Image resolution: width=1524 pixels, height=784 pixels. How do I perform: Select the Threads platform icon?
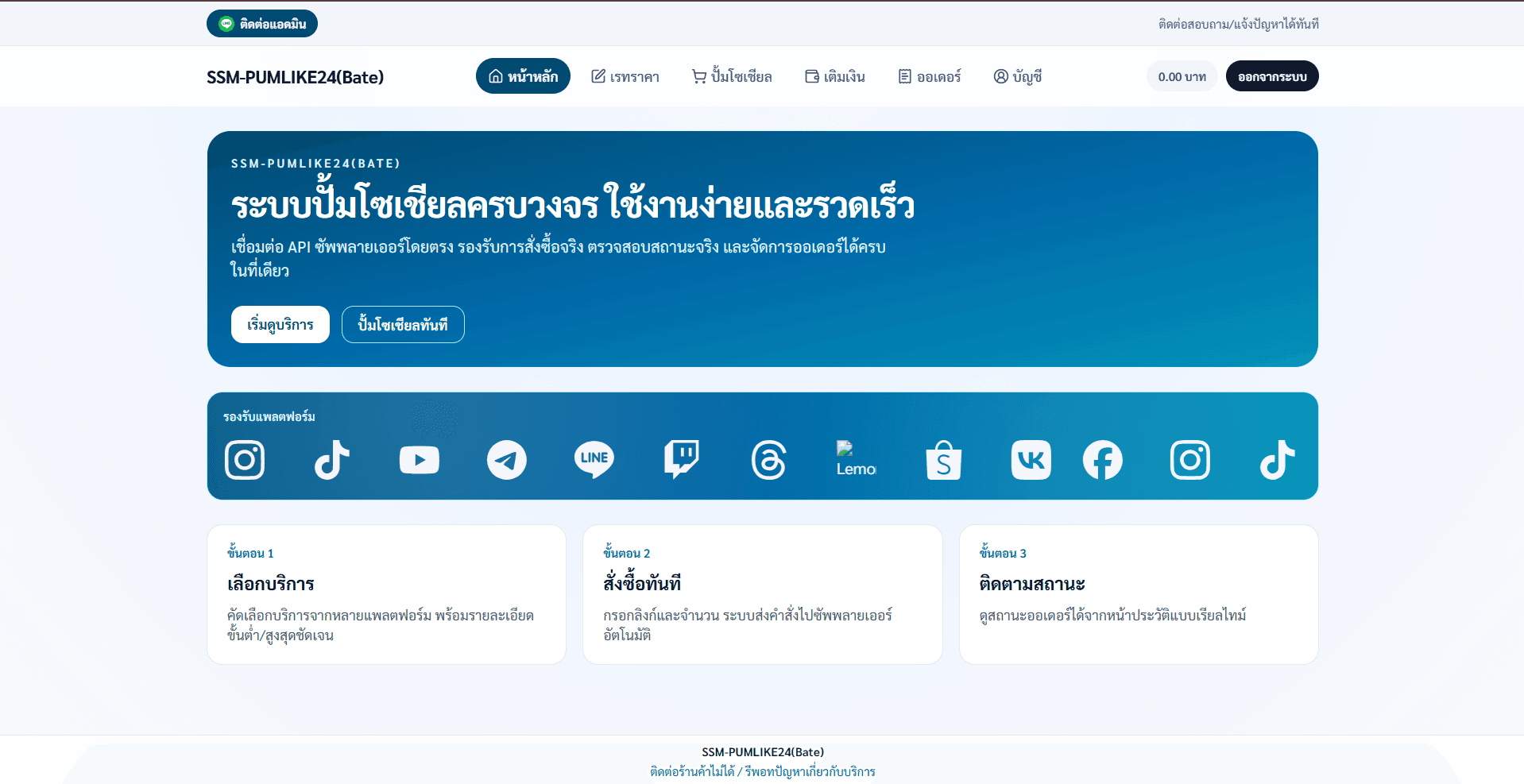(768, 460)
